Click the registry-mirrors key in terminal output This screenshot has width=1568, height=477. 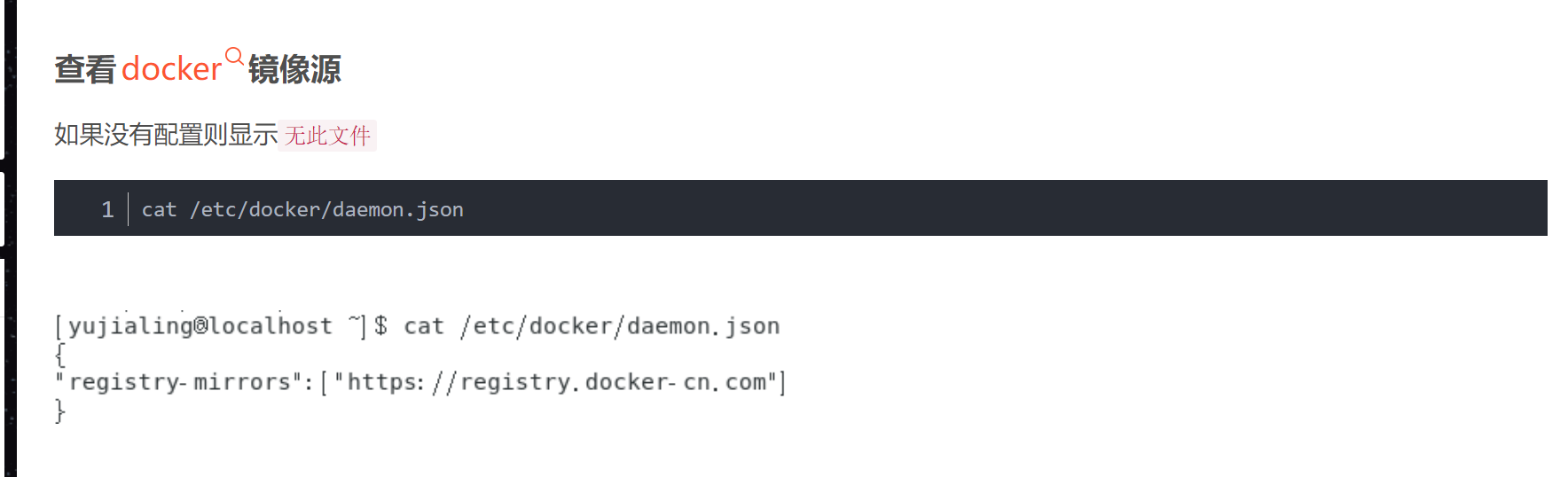179,382
